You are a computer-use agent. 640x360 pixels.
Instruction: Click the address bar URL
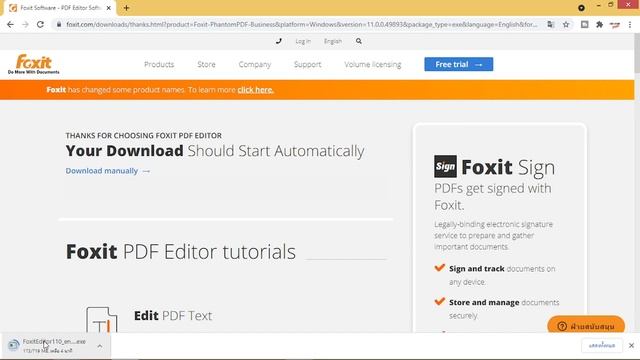pos(302,24)
